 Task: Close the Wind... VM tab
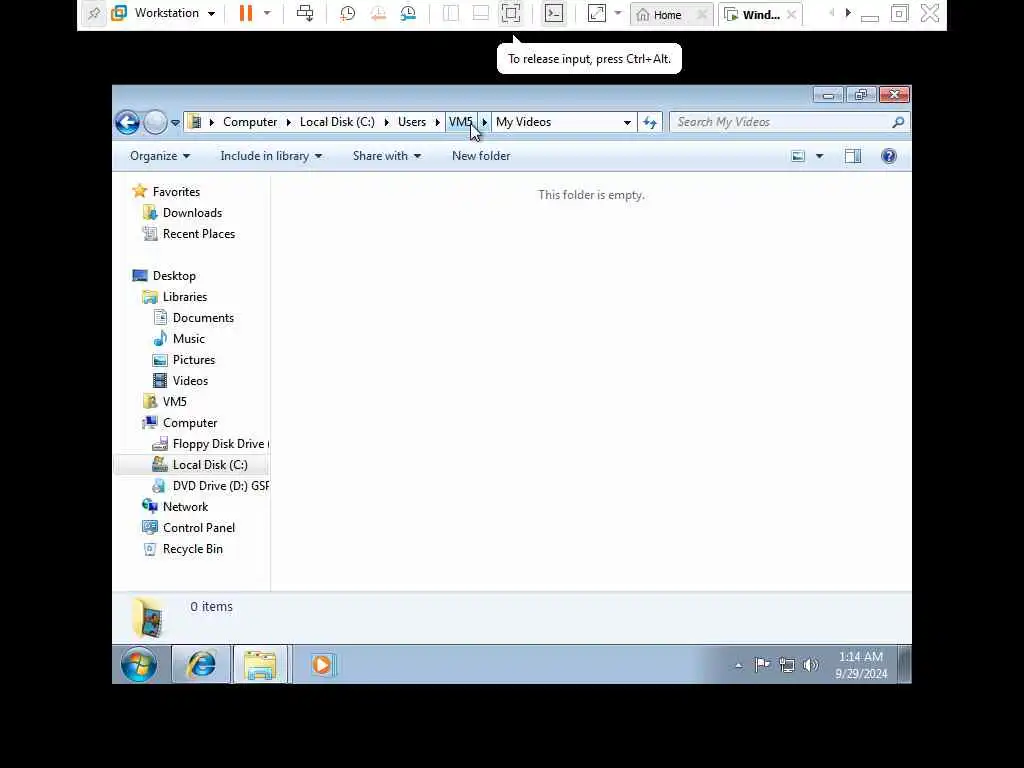point(792,14)
